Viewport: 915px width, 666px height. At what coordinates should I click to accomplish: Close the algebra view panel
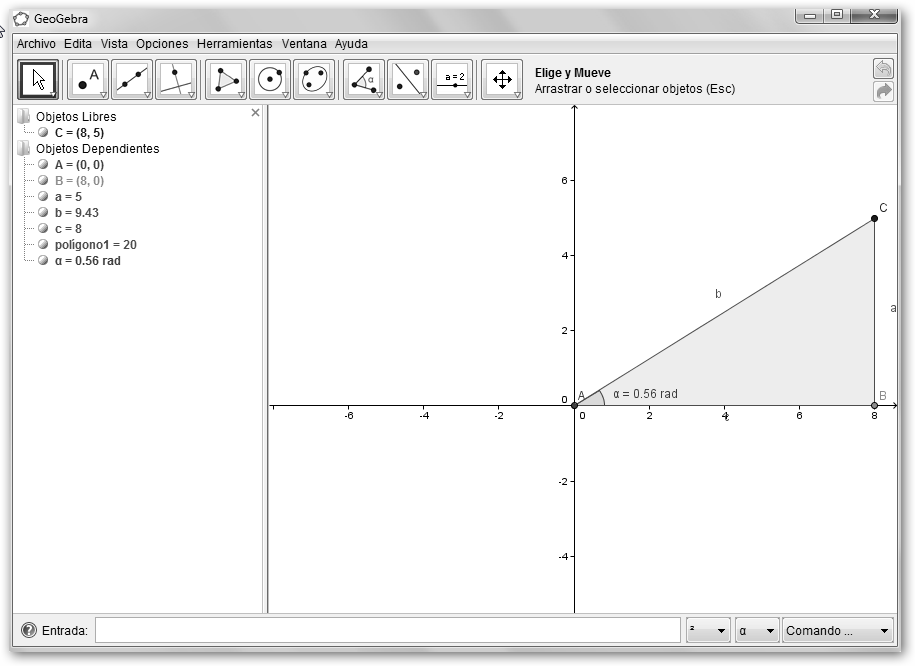coord(255,113)
